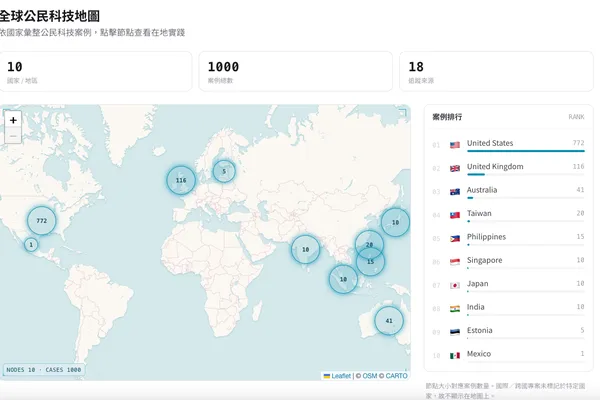This screenshot has width=600, height=400.
Task: Click the Australia progress bar
Action: [526, 198]
